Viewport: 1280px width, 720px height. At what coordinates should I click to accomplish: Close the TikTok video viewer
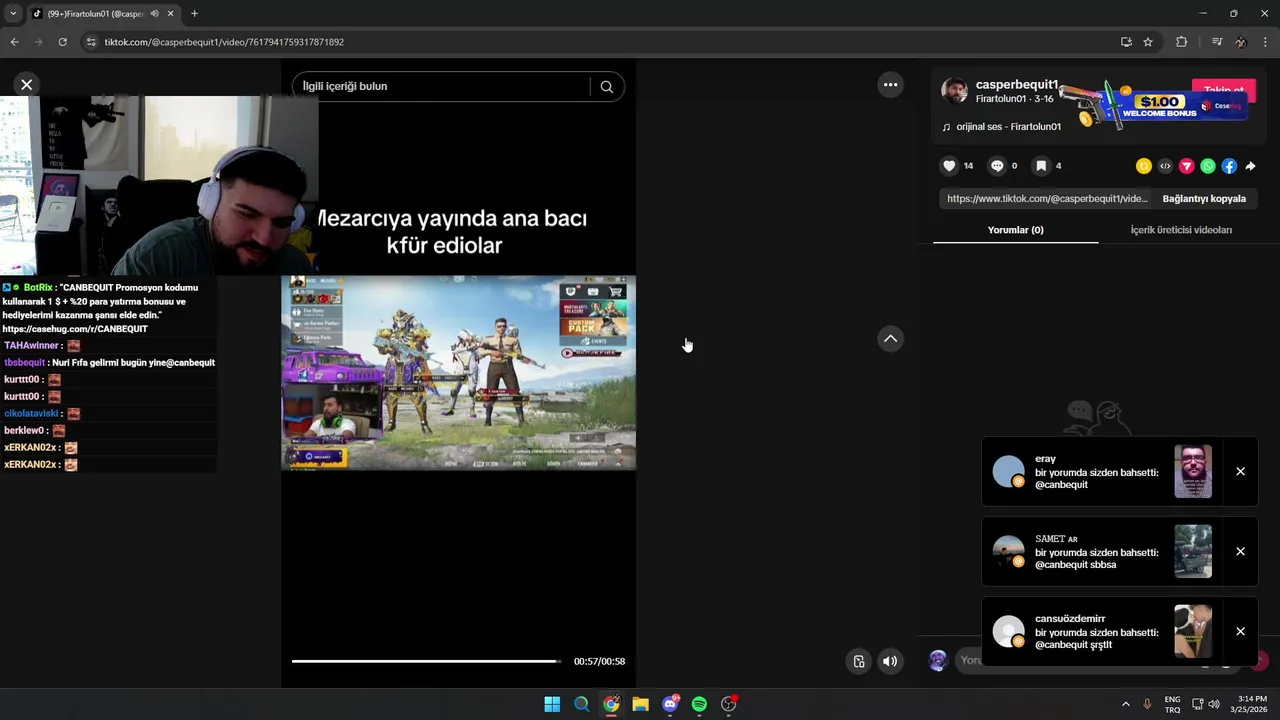[27, 85]
